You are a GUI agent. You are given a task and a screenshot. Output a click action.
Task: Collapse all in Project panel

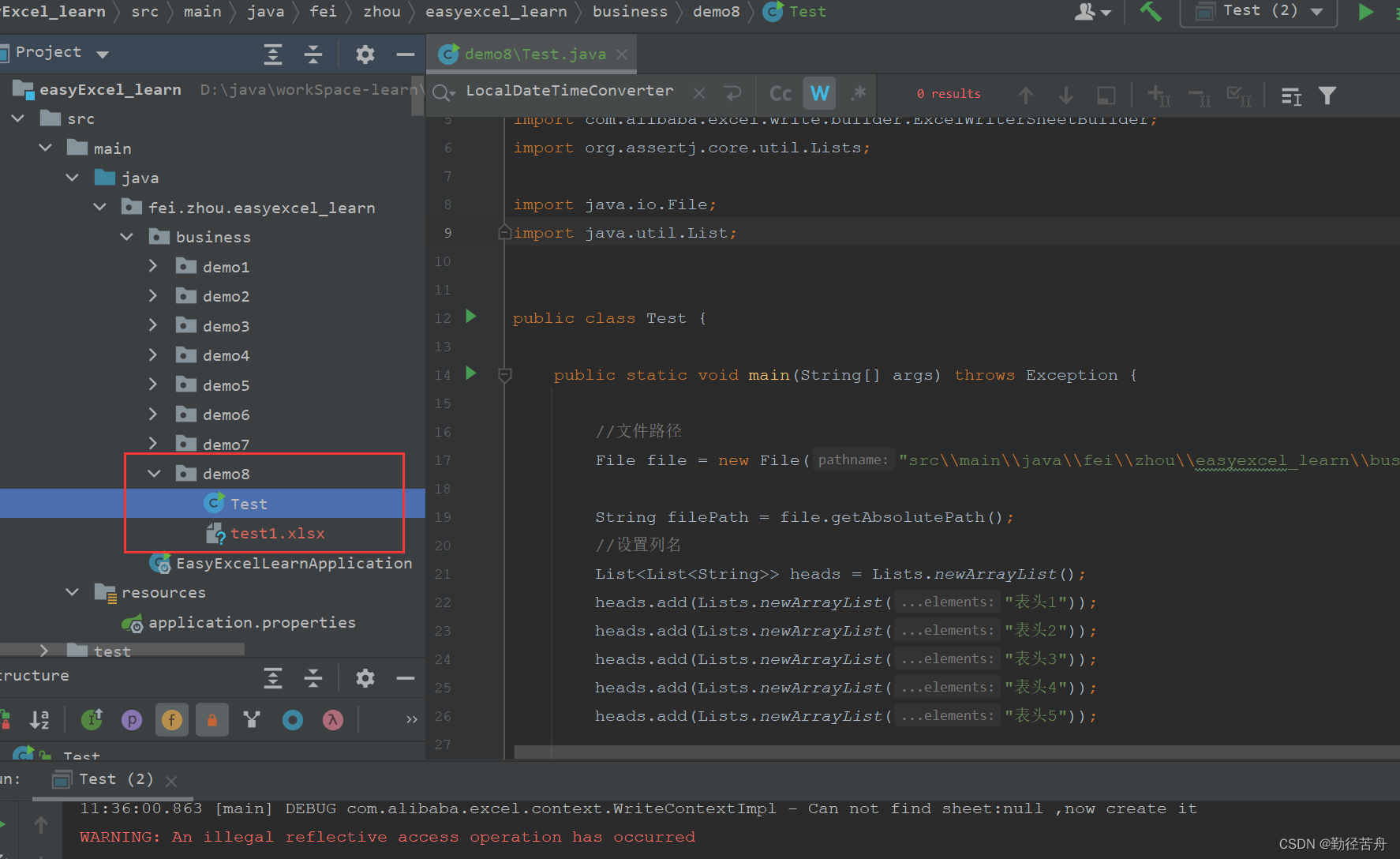pos(313,54)
